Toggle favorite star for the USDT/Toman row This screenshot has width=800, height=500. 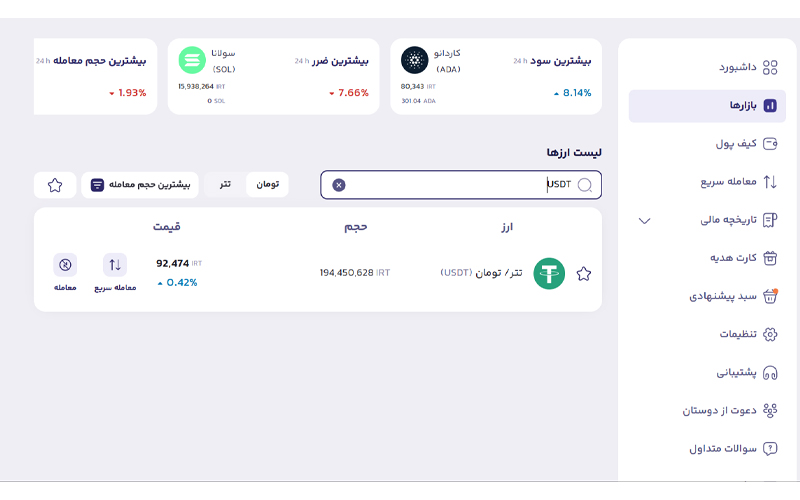[584, 273]
